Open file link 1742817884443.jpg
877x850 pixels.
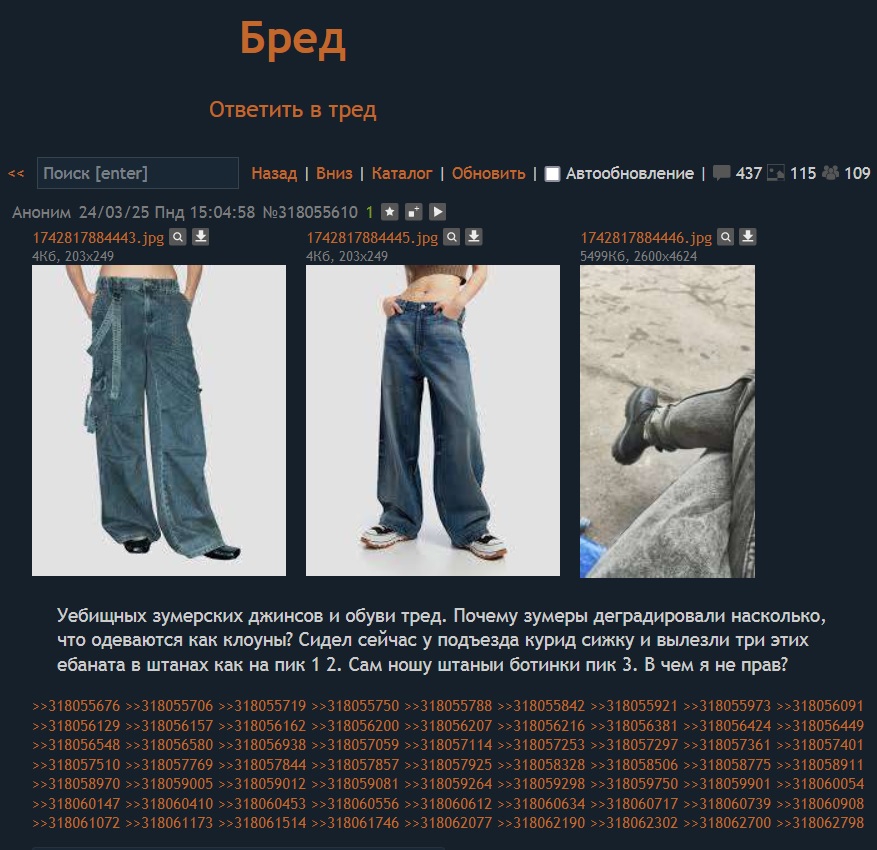click(98, 238)
